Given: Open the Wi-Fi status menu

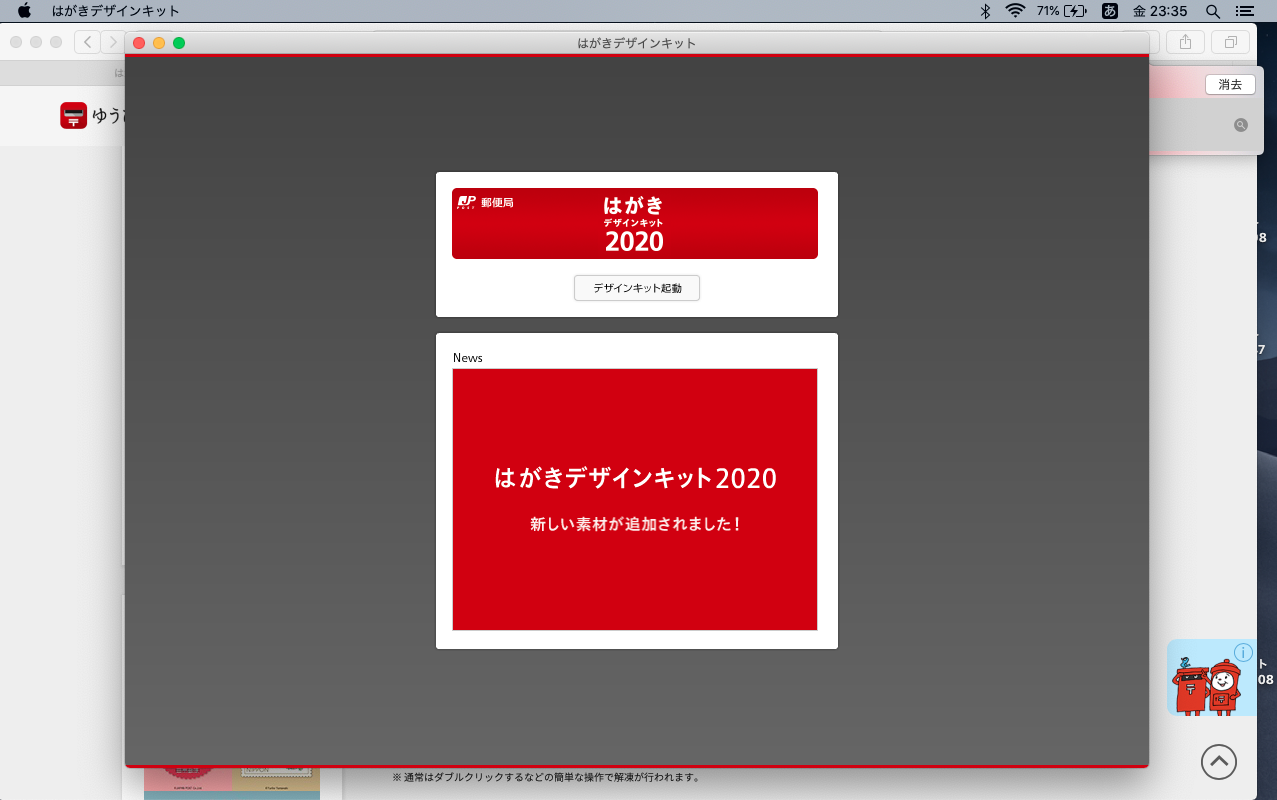Looking at the screenshot, I should [x=1015, y=11].
